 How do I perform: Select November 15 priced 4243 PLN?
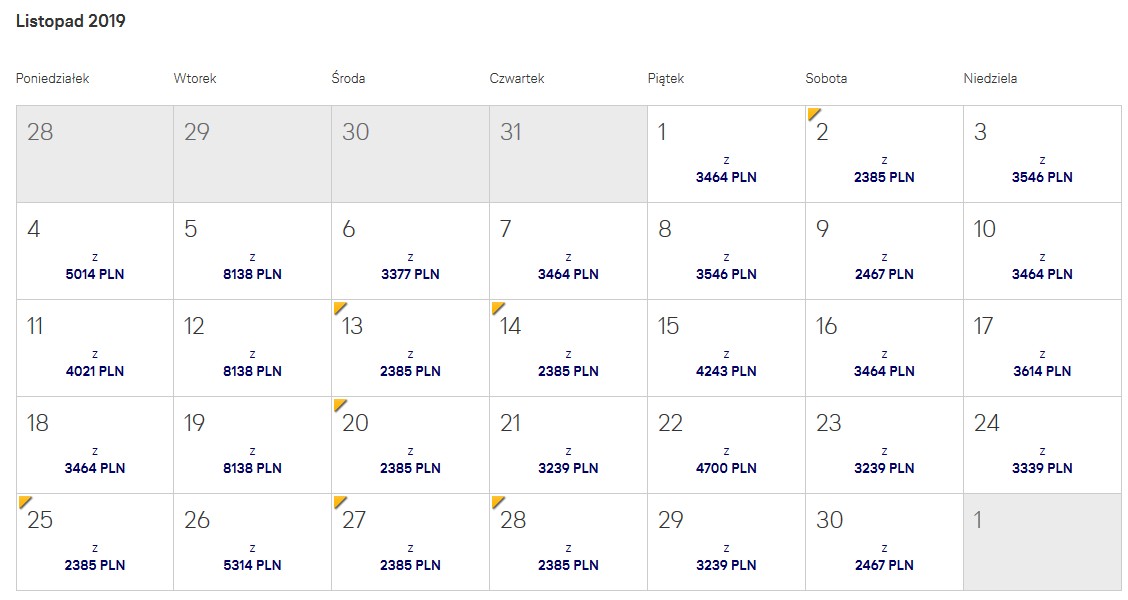pyautogui.click(x=726, y=348)
